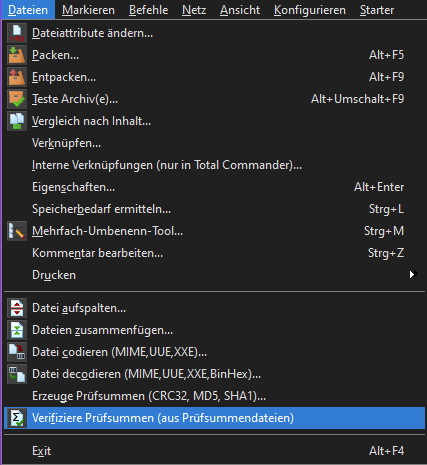Viewport: 427px width, 465px height.
Task: Select Erzeuge Prüfsummen (CRC32, MD5, SHA1)...
Action: click(x=214, y=396)
